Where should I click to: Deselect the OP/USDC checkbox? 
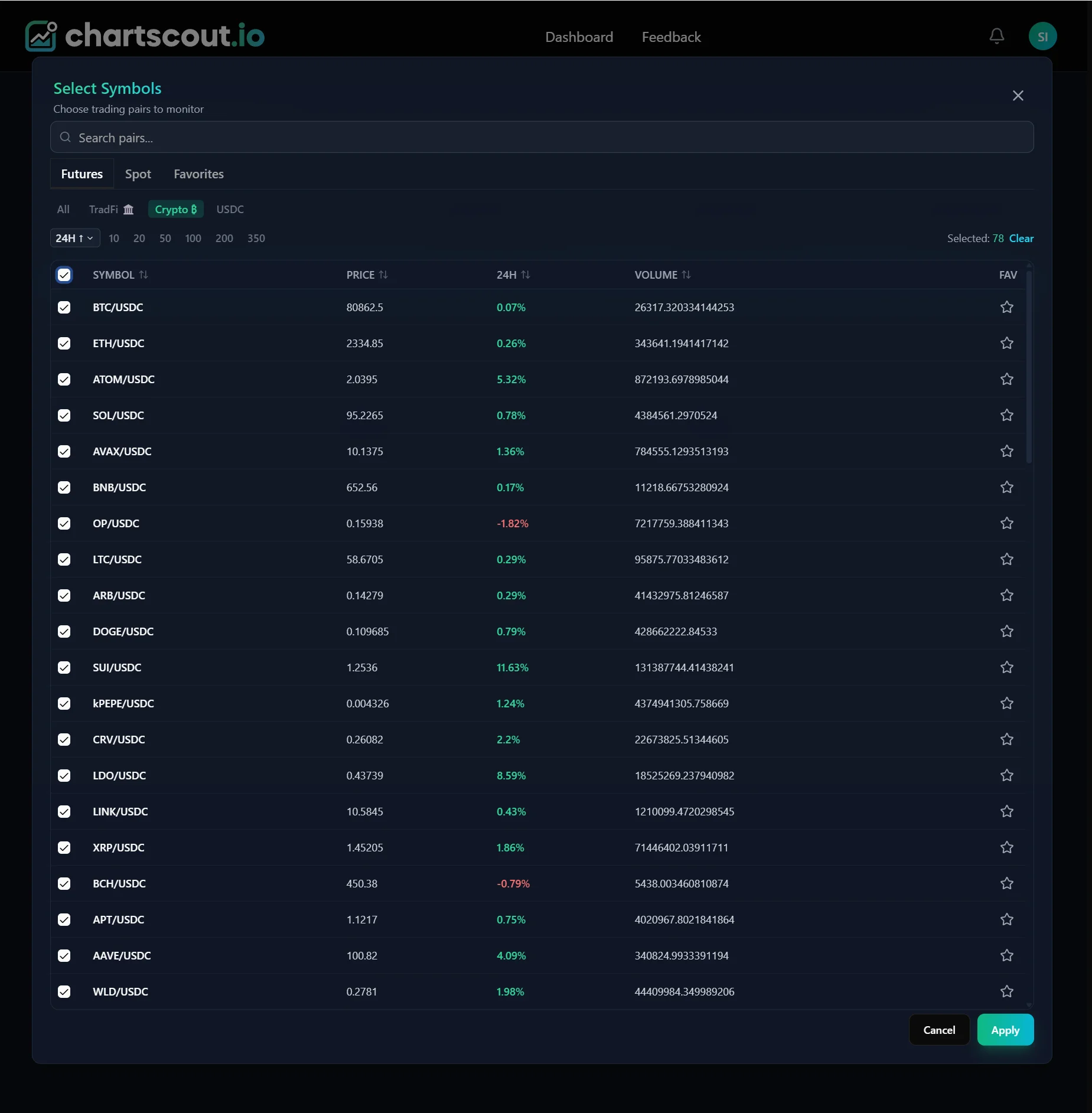point(64,523)
